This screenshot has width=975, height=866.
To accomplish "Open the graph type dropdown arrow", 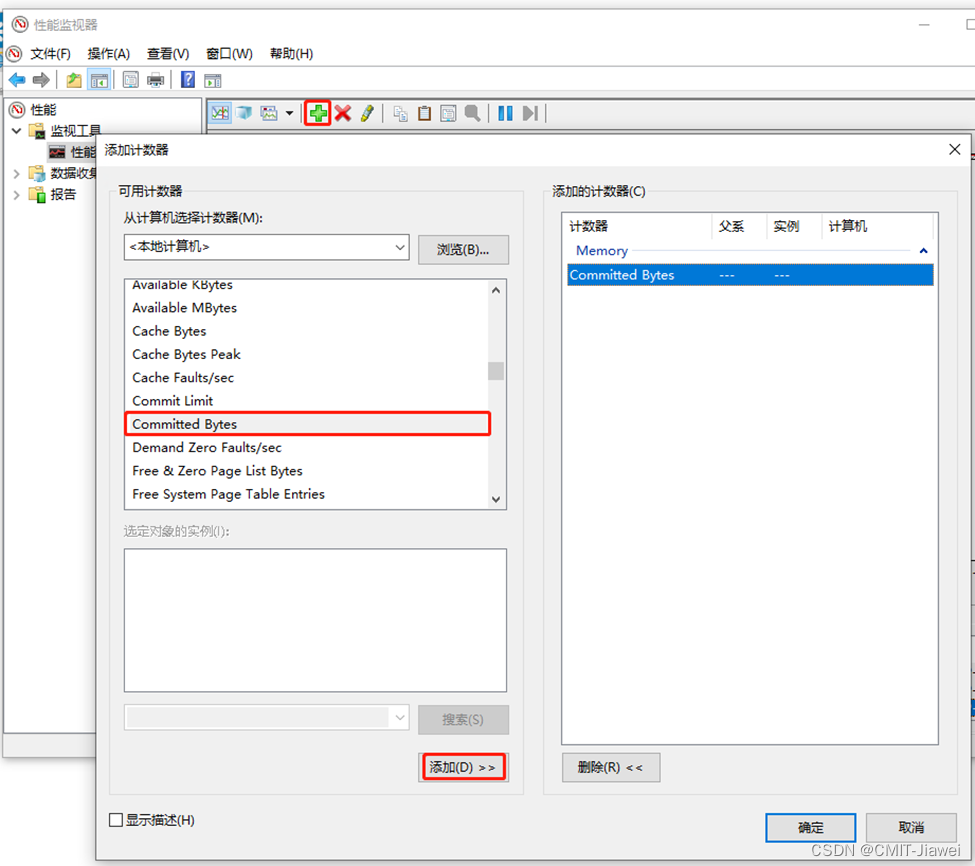I will coord(289,113).
